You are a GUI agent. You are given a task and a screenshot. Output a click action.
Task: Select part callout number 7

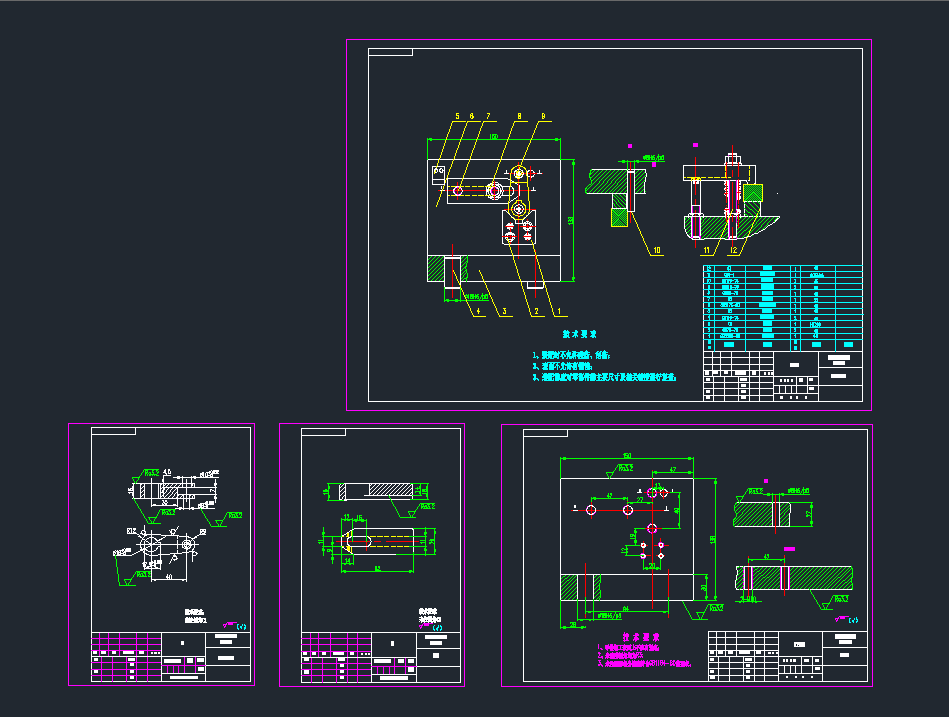tap(488, 117)
